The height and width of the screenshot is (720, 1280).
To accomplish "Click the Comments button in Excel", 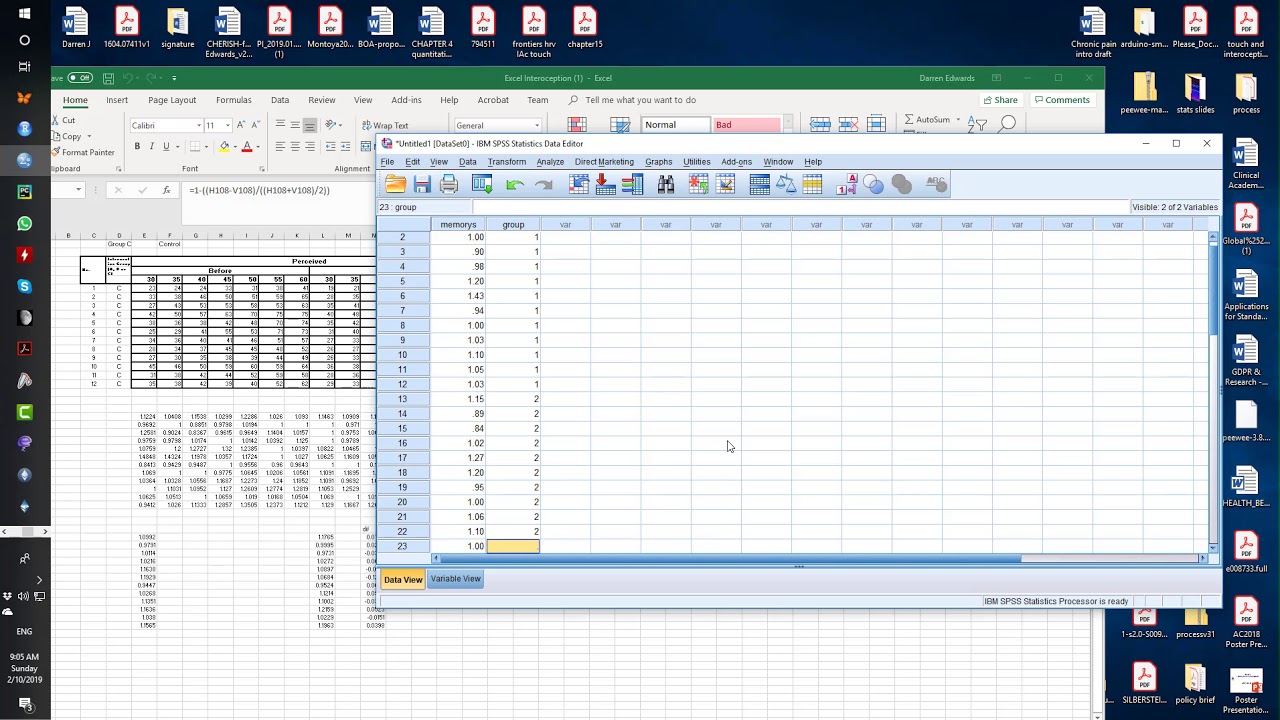I will pos(1062,100).
